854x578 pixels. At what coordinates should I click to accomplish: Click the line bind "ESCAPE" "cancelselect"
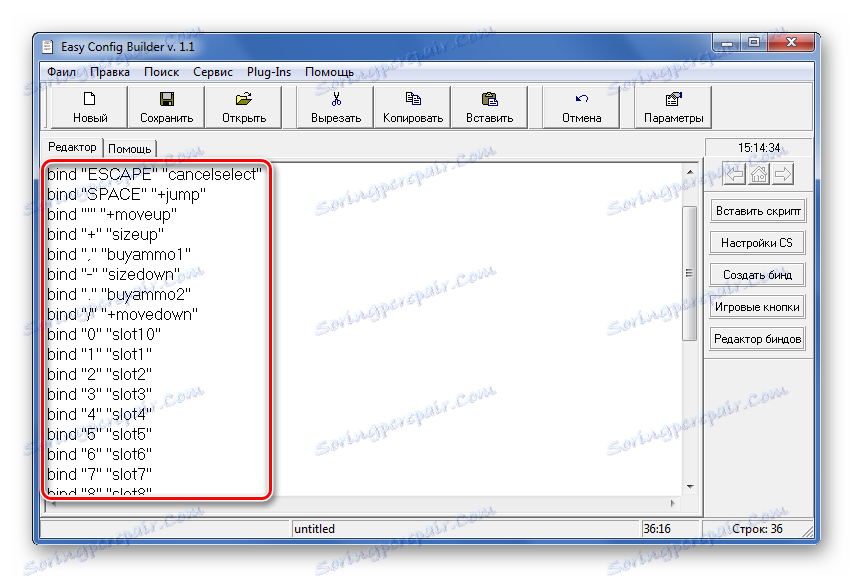coord(154,174)
